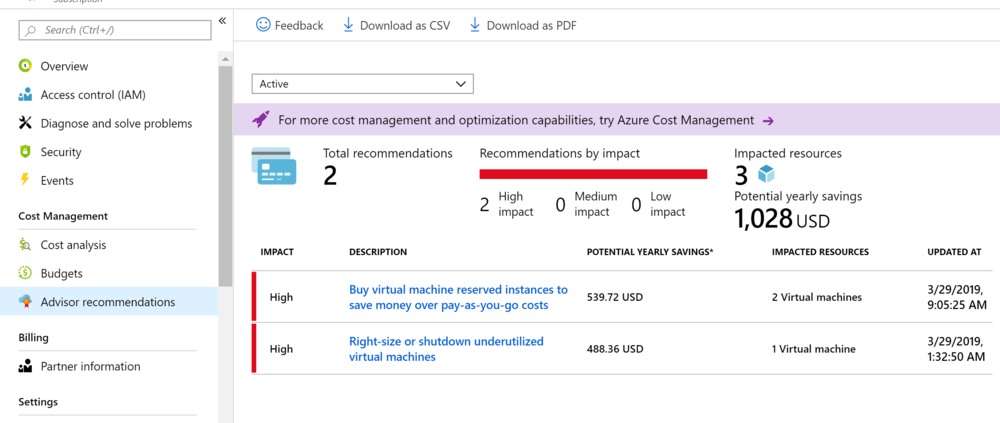Viewport: 1000px width, 423px height.
Task: Click High impact in right-size row
Action: tap(281, 349)
